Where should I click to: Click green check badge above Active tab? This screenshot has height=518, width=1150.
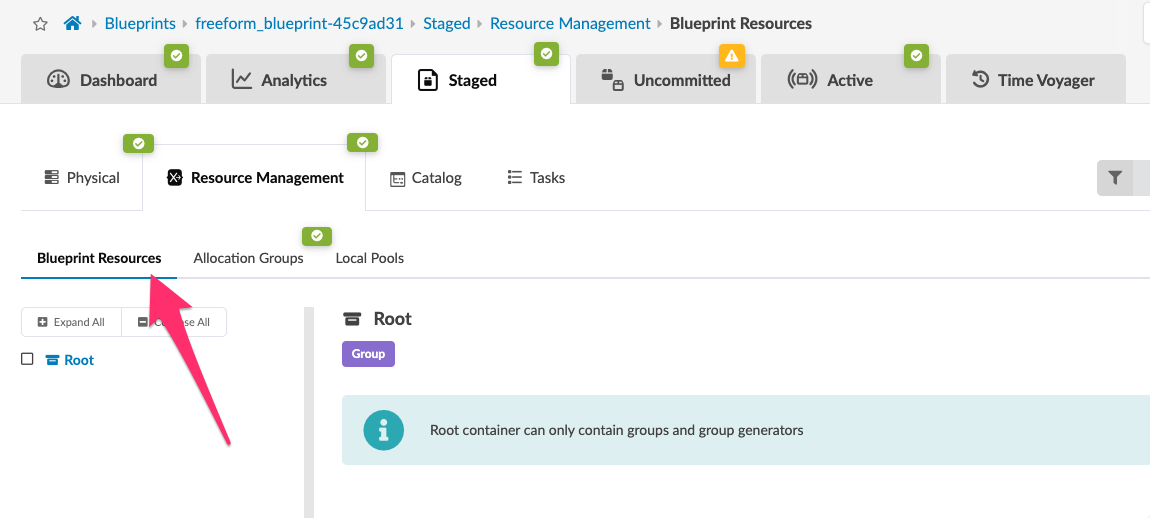917,55
